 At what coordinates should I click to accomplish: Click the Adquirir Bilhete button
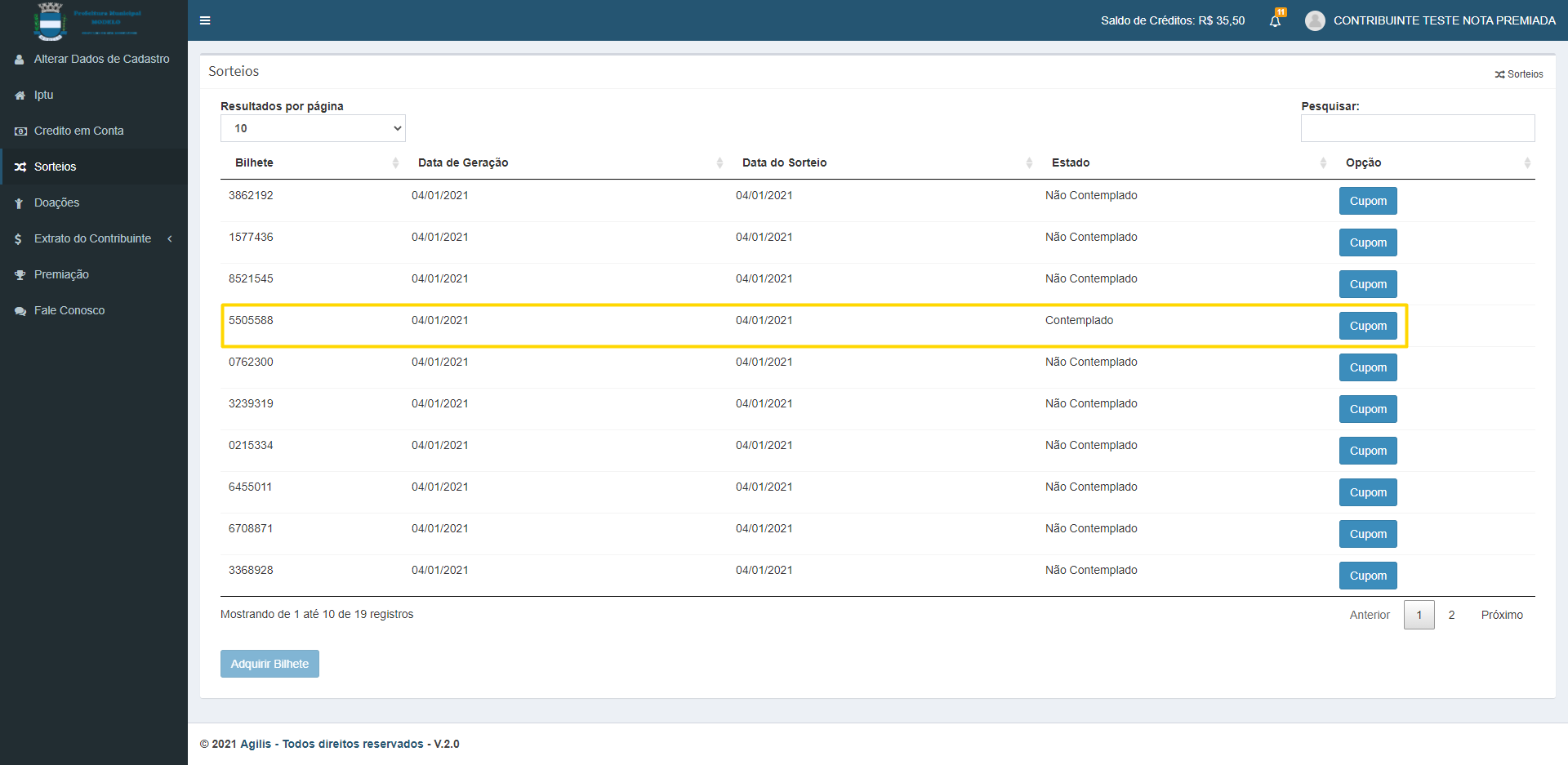[269, 664]
